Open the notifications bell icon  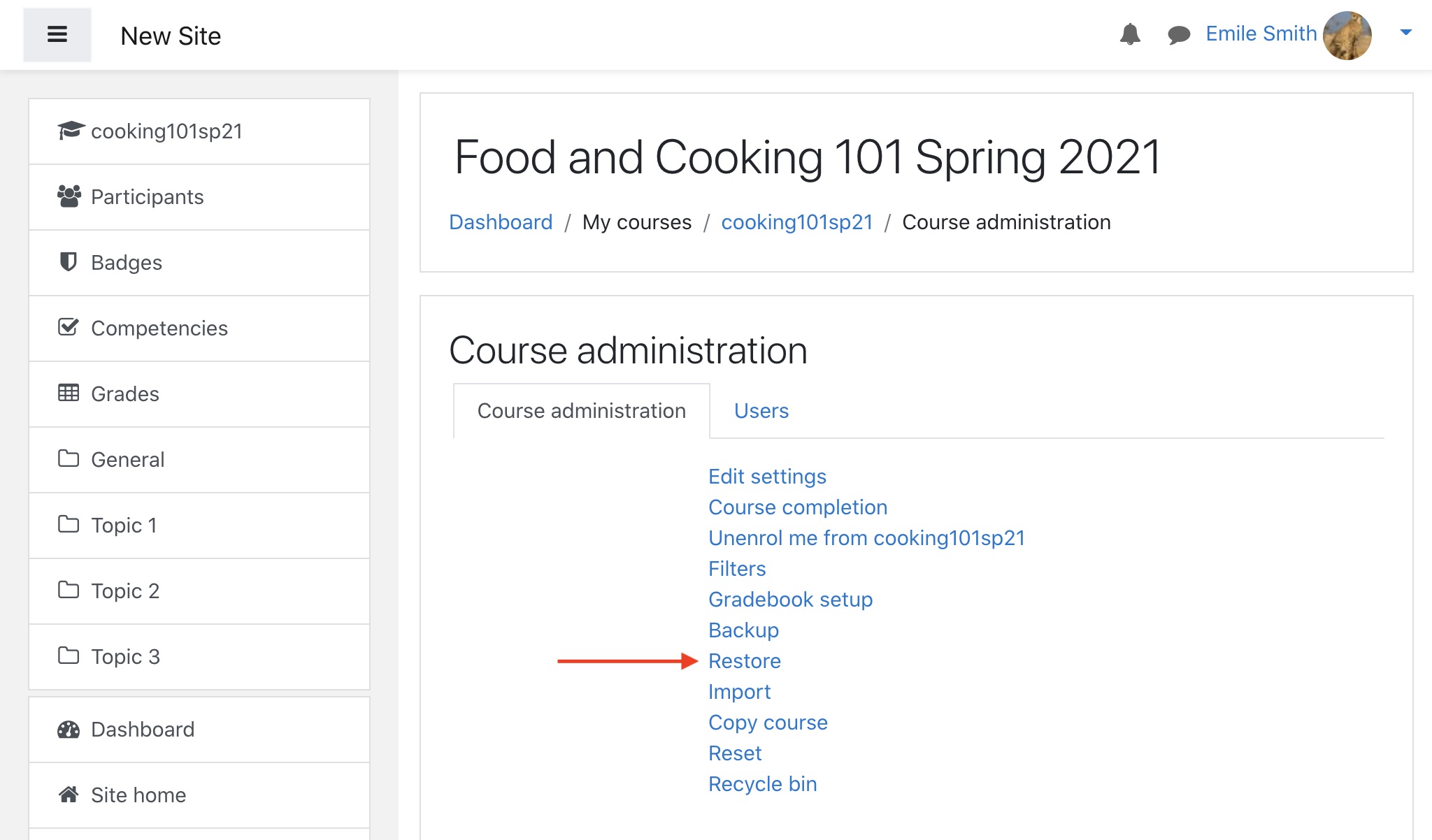coord(1129,34)
